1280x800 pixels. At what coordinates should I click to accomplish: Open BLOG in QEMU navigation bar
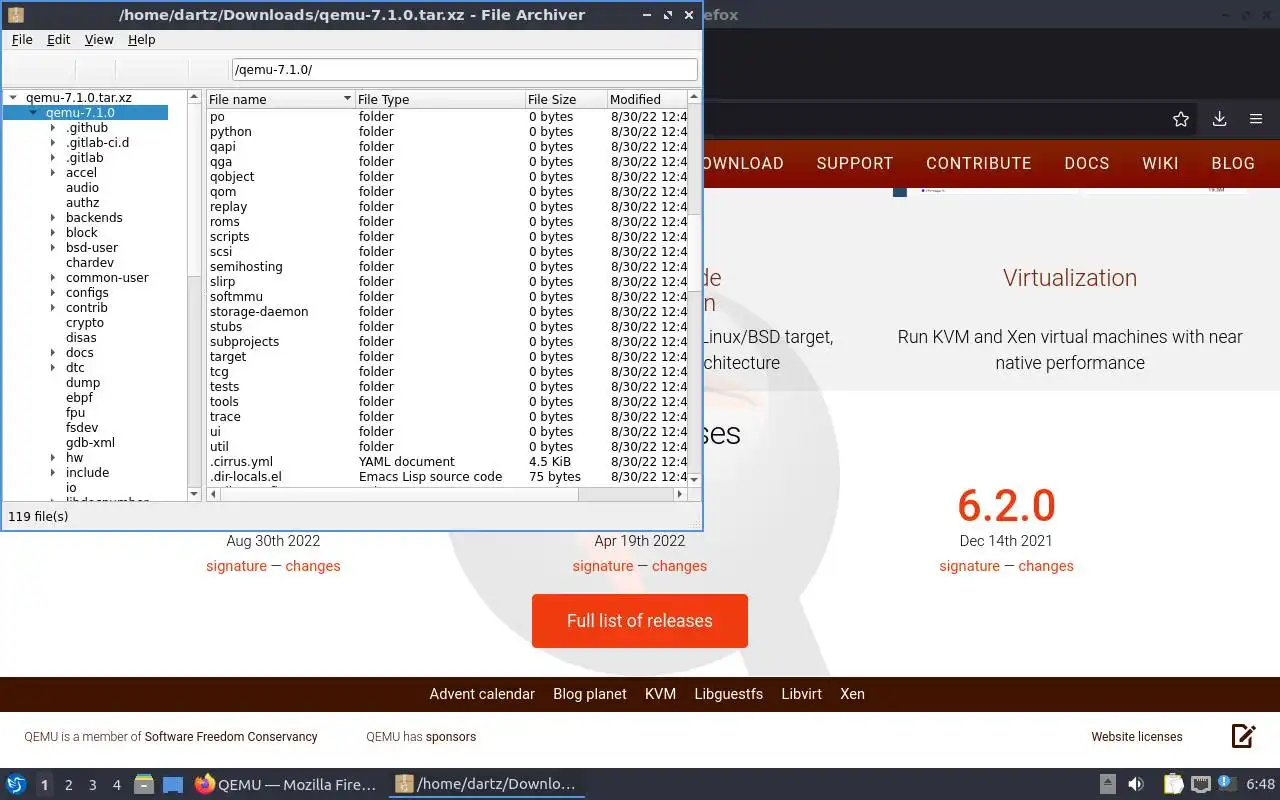coord(1233,163)
